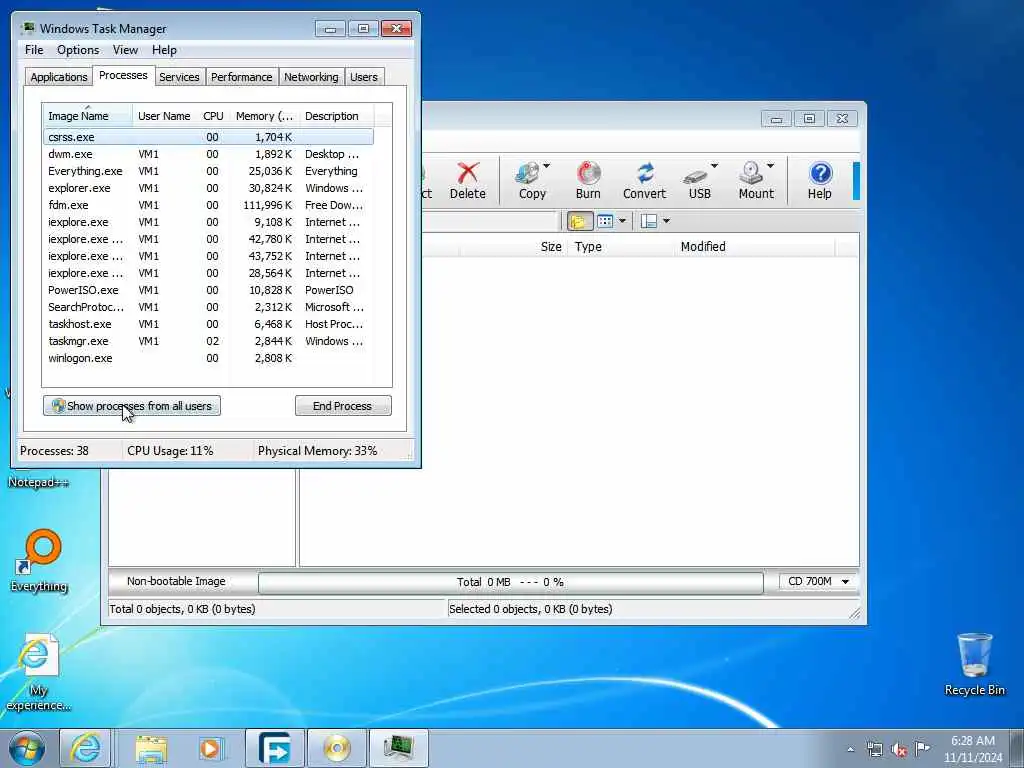Screen dimensions: 1024x768
Task: Click Modified column header in PowerISO
Action: click(x=754, y=247)
